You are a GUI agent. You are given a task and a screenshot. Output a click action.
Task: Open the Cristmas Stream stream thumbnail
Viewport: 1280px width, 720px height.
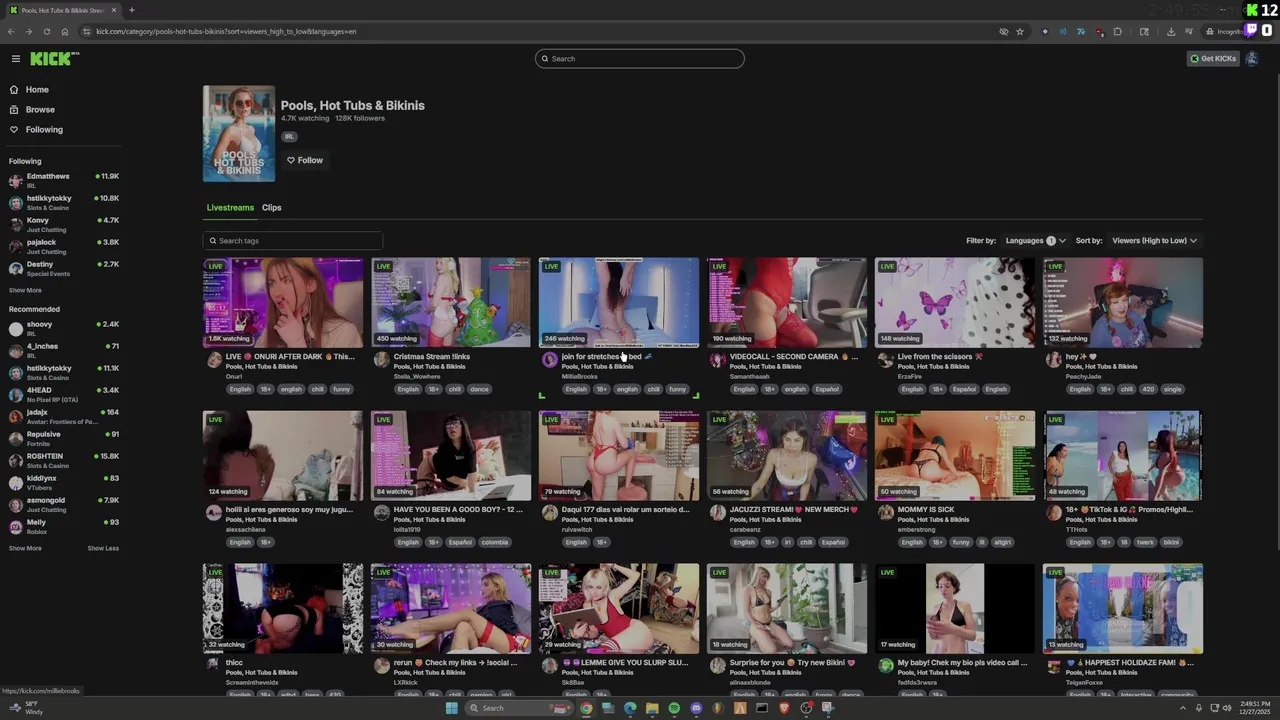(x=451, y=303)
